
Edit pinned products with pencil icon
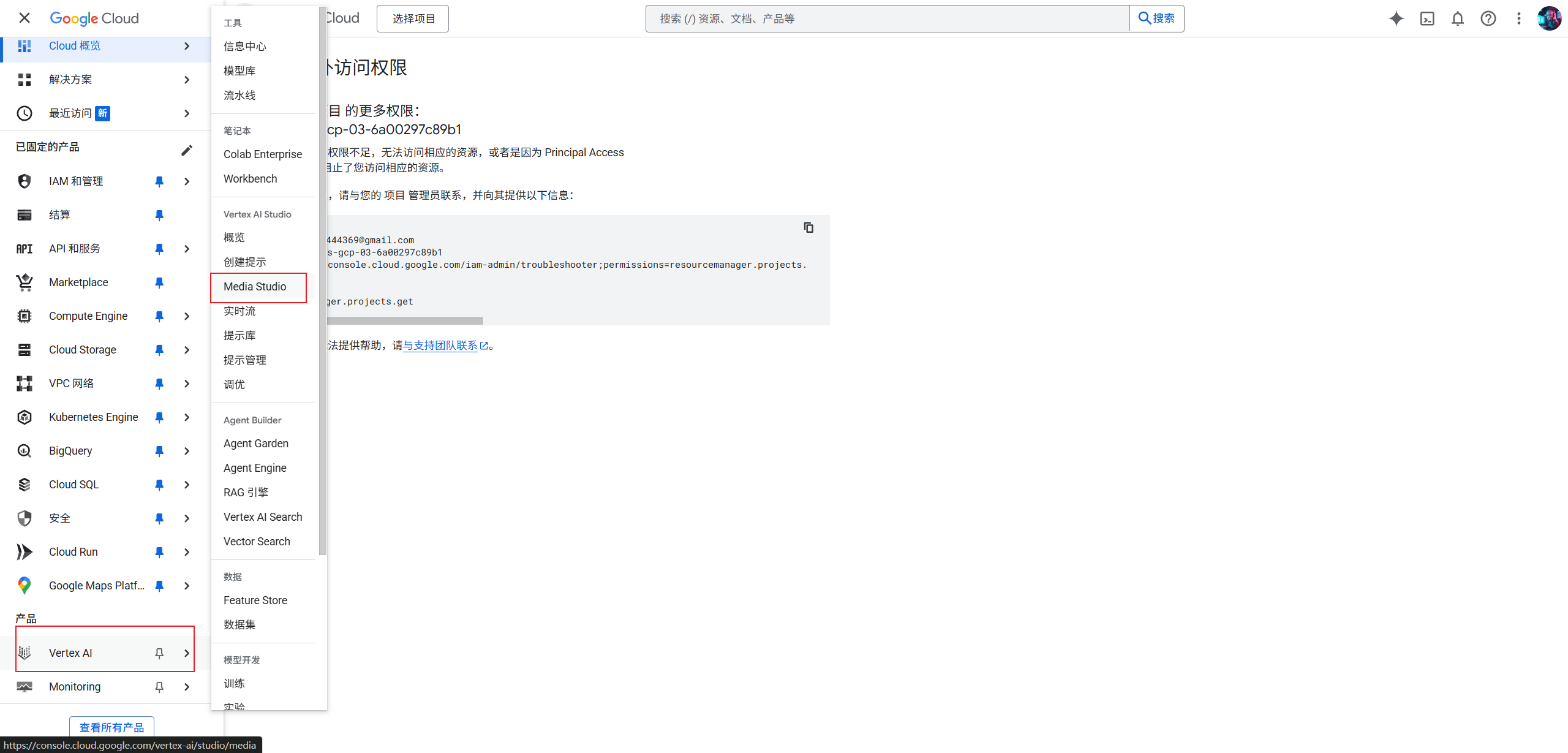(x=187, y=150)
